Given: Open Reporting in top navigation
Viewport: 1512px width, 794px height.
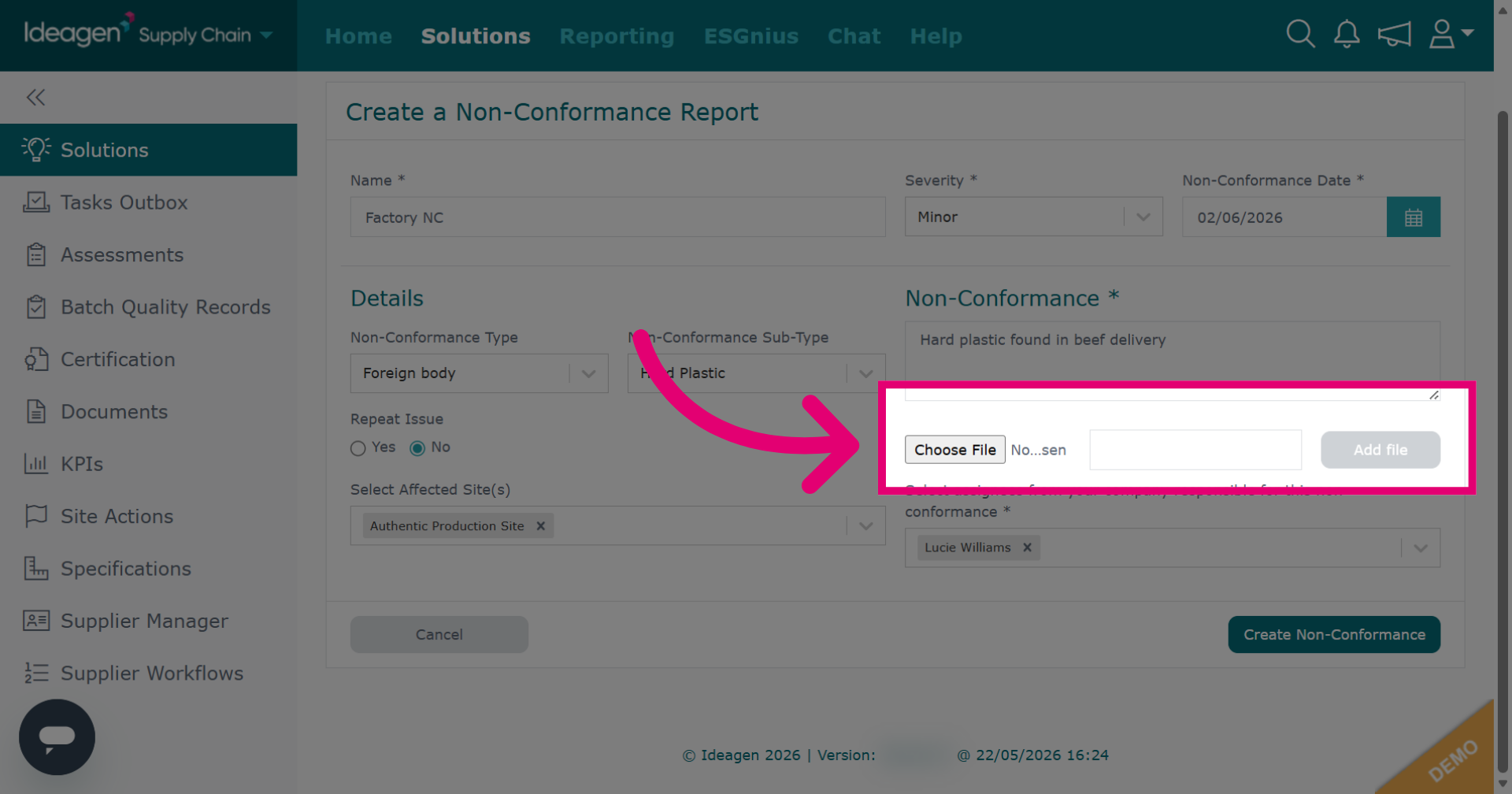Looking at the screenshot, I should pos(617,36).
